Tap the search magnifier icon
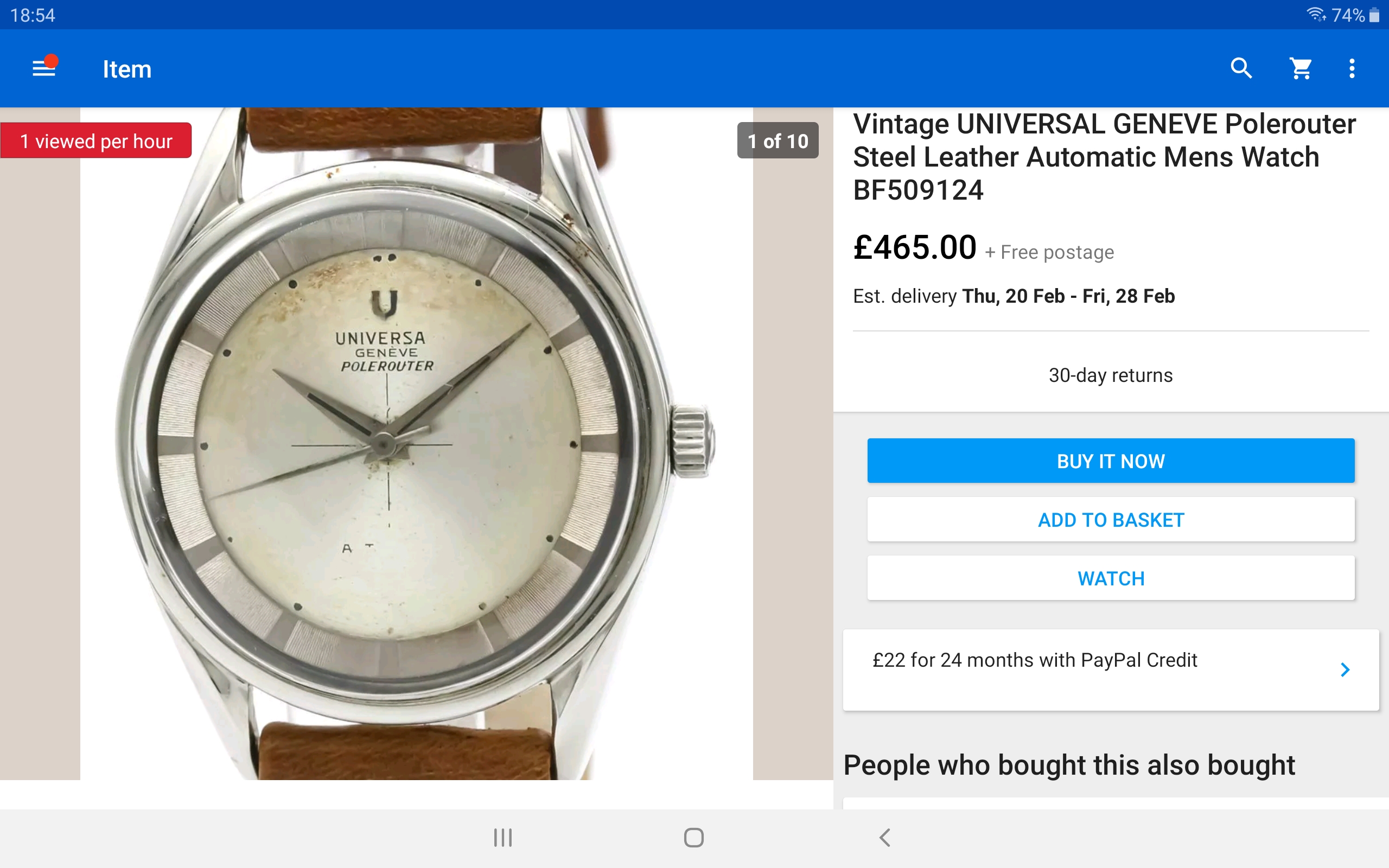 pos(1241,68)
